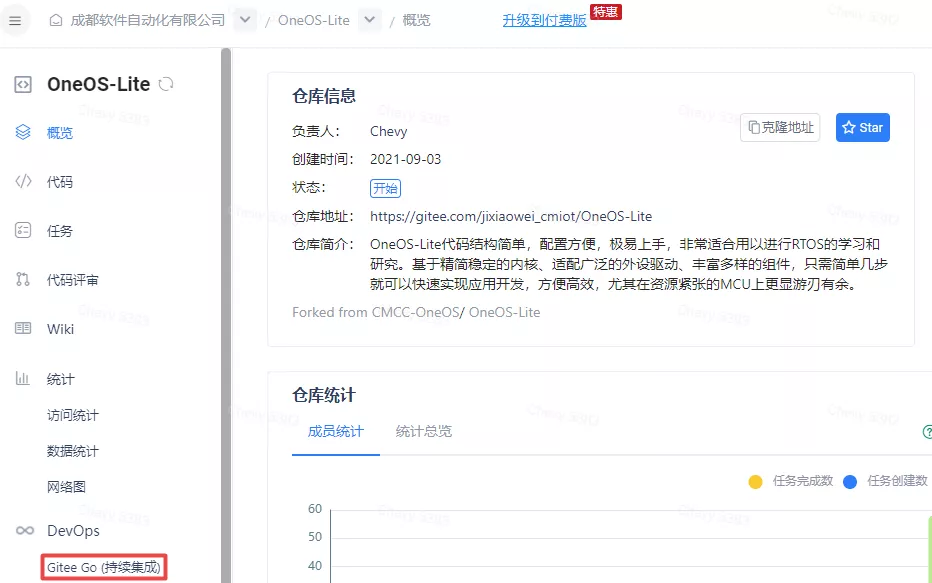Viewport: 932px width, 583px height.
Task: Click the 代码 code brackets icon
Action: click(23, 181)
